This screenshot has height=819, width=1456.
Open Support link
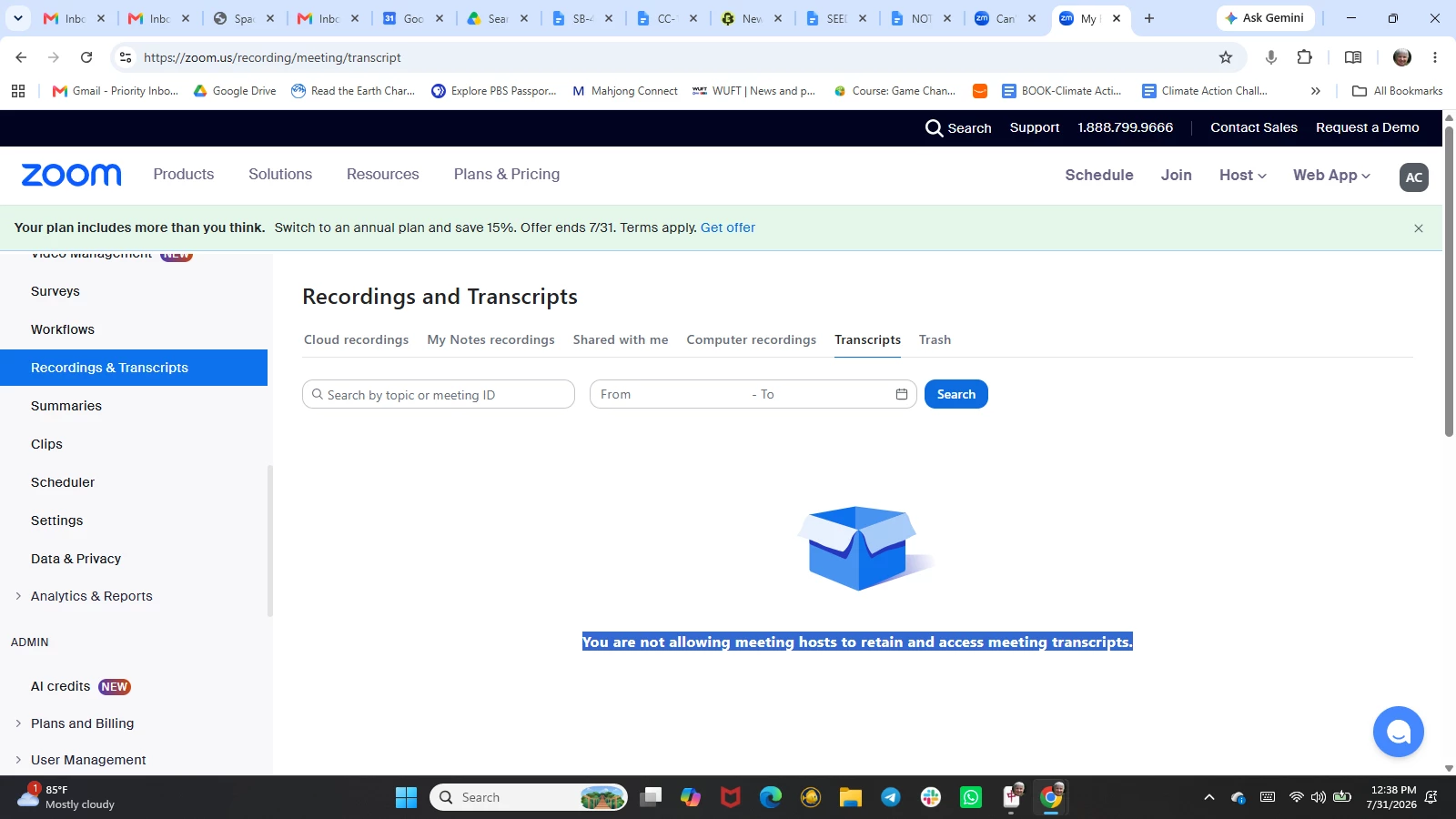(x=1035, y=127)
